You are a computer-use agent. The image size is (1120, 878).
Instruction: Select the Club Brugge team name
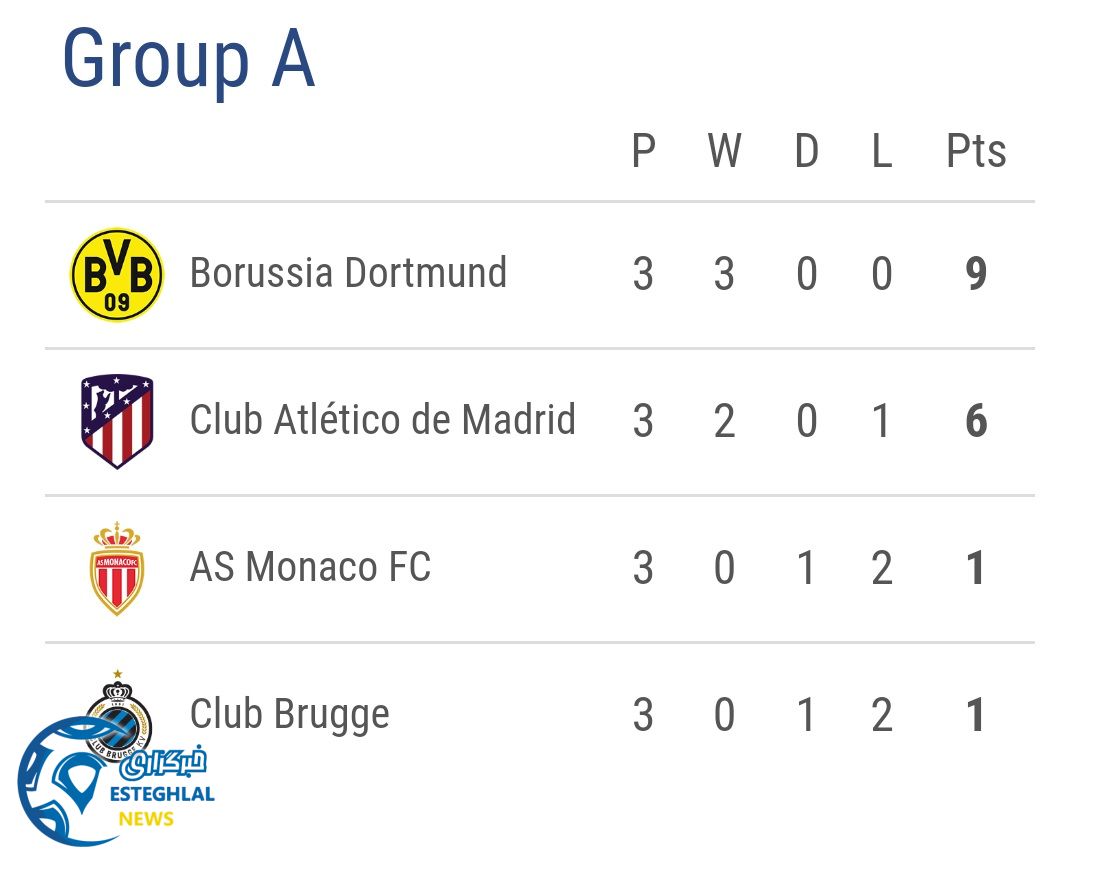(x=290, y=714)
